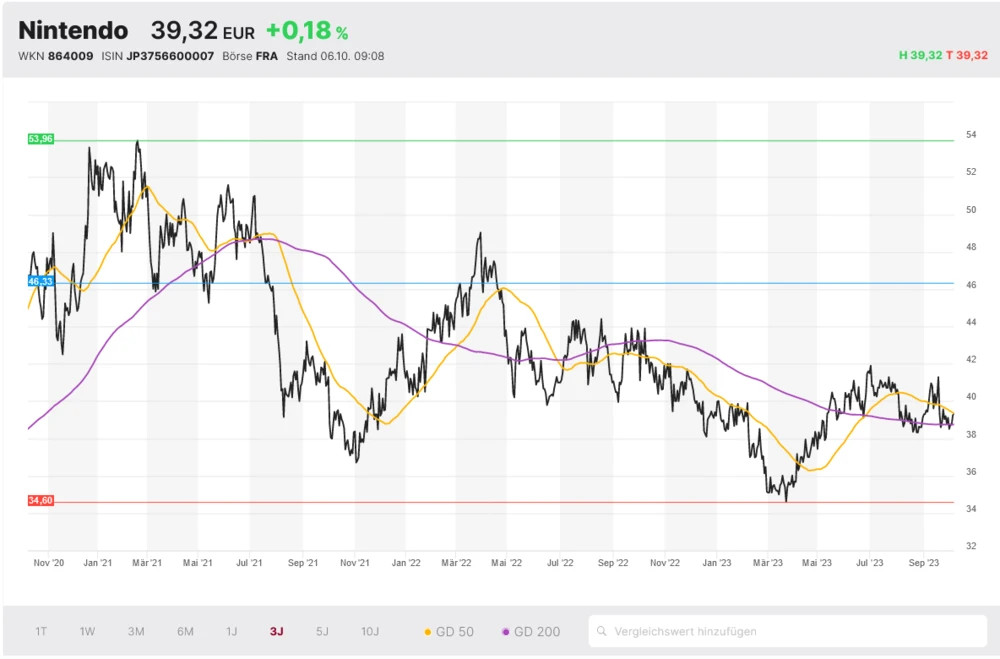Click the Nintendo stock title

click(73, 30)
